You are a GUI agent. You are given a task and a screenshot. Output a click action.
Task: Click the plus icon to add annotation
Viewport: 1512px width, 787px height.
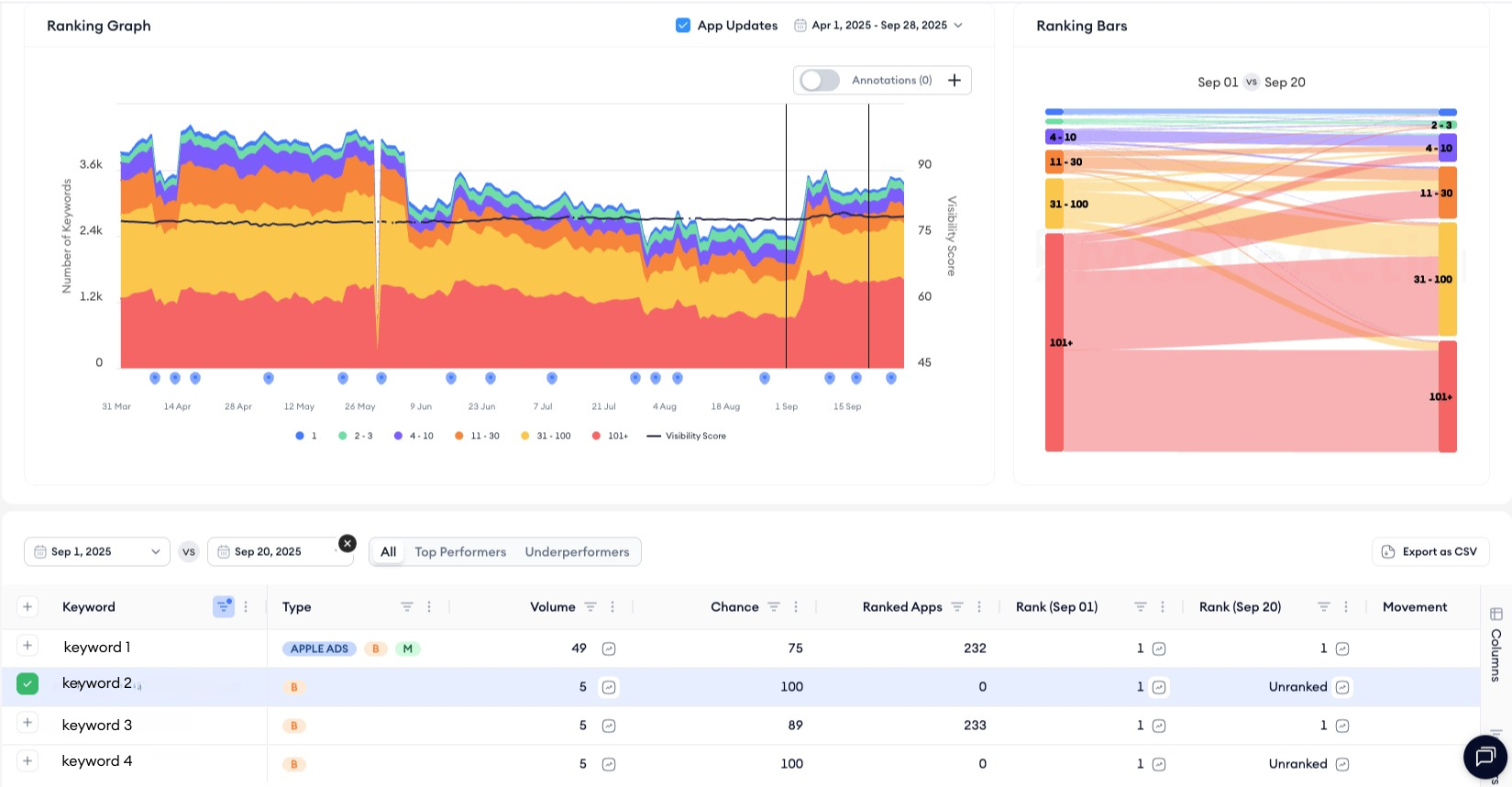pyautogui.click(x=954, y=81)
